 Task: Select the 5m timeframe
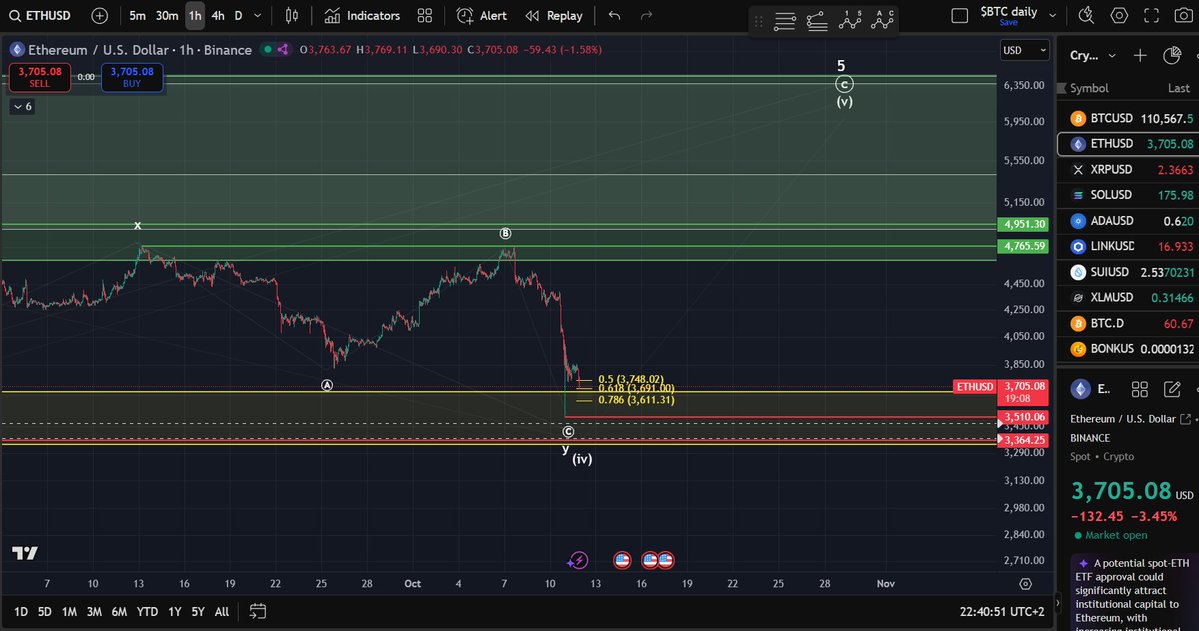[137, 15]
